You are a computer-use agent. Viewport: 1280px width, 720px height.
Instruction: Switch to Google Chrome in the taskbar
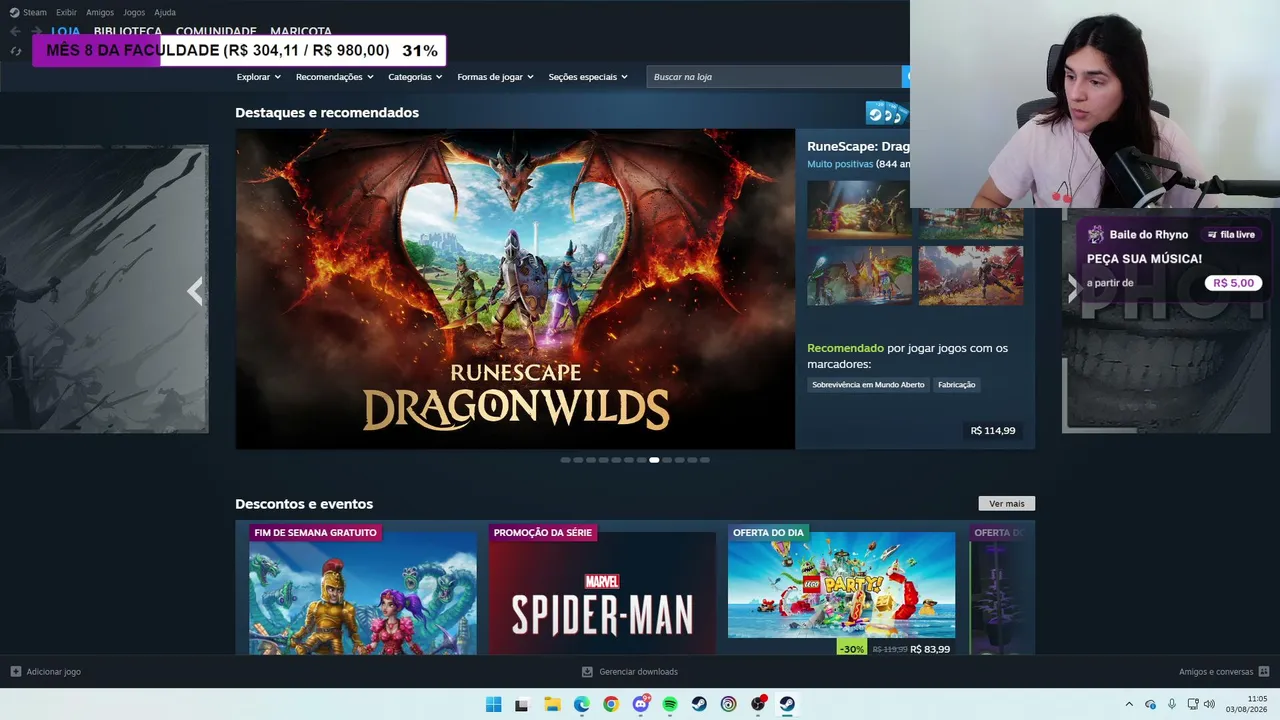[611, 704]
